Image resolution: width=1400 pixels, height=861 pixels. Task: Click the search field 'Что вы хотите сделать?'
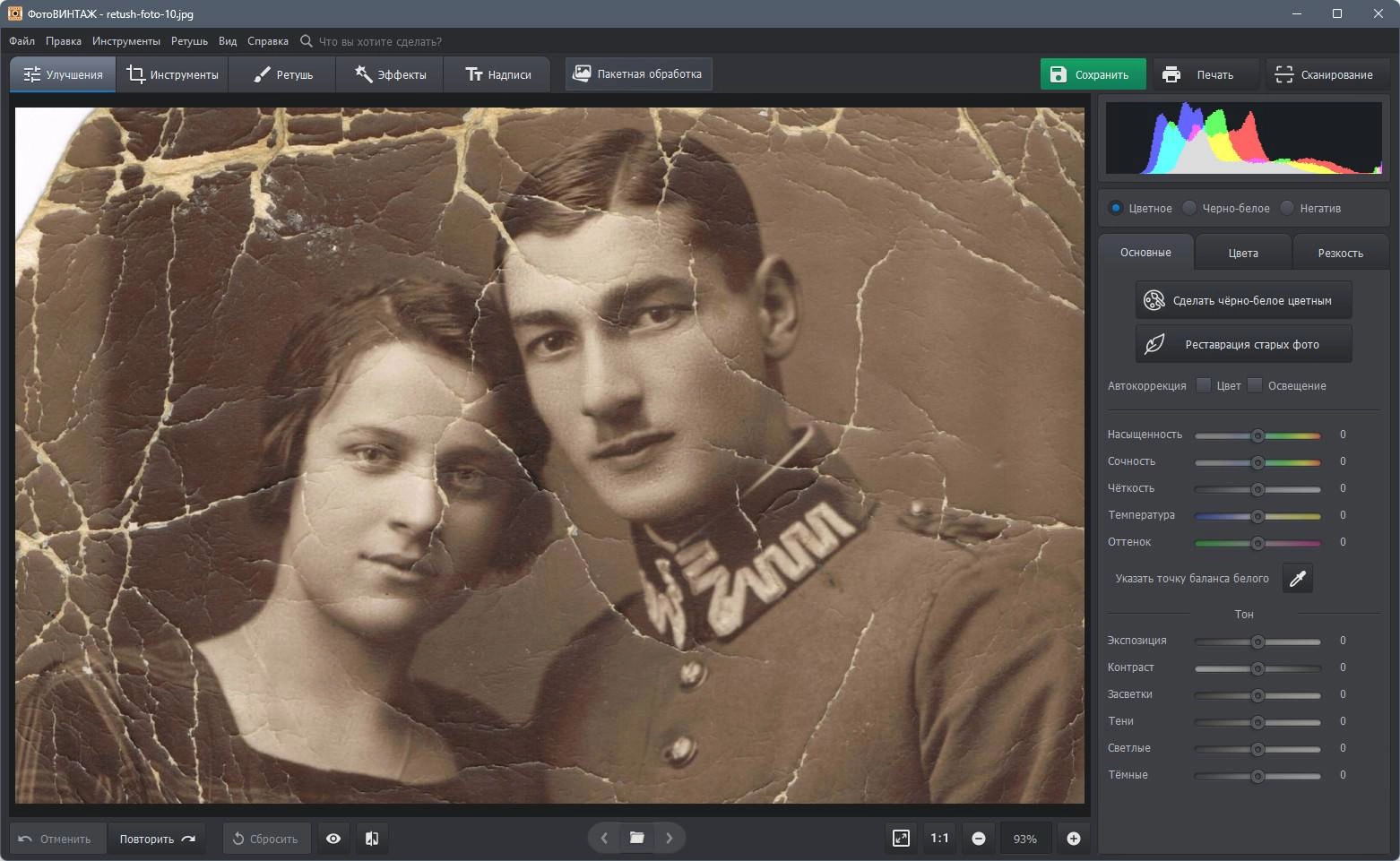[x=380, y=41]
